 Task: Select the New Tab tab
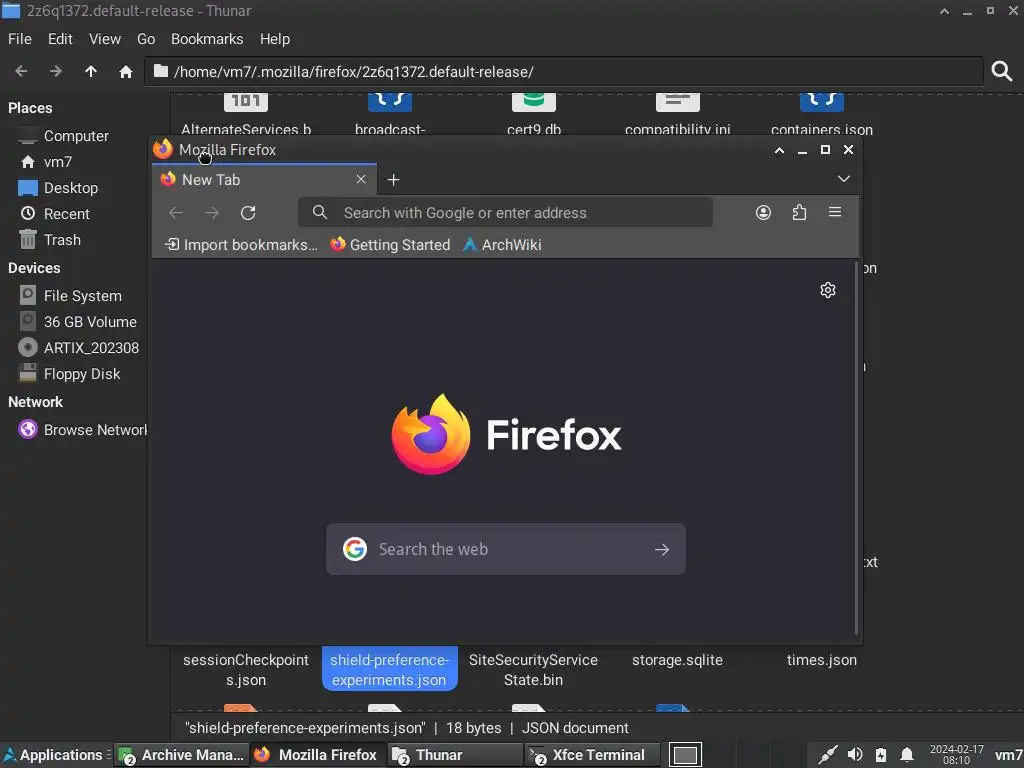[264, 180]
